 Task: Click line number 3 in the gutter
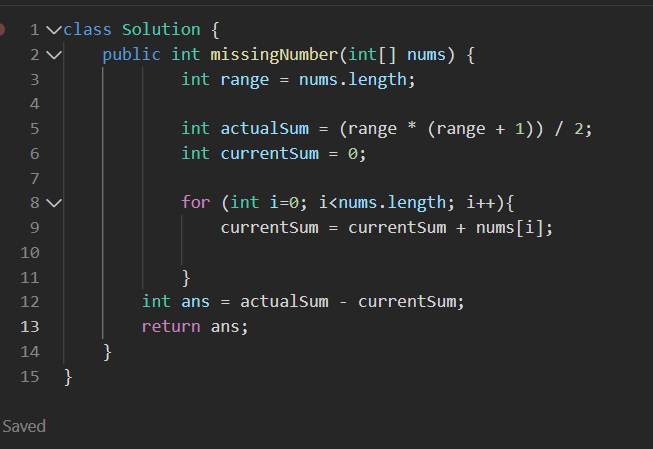pyautogui.click(x=35, y=80)
